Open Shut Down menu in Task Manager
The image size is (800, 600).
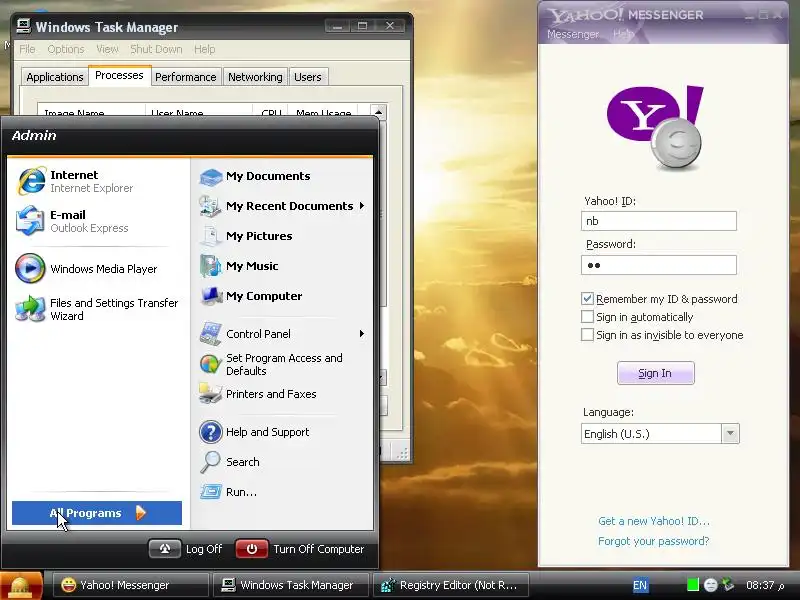click(156, 49)
